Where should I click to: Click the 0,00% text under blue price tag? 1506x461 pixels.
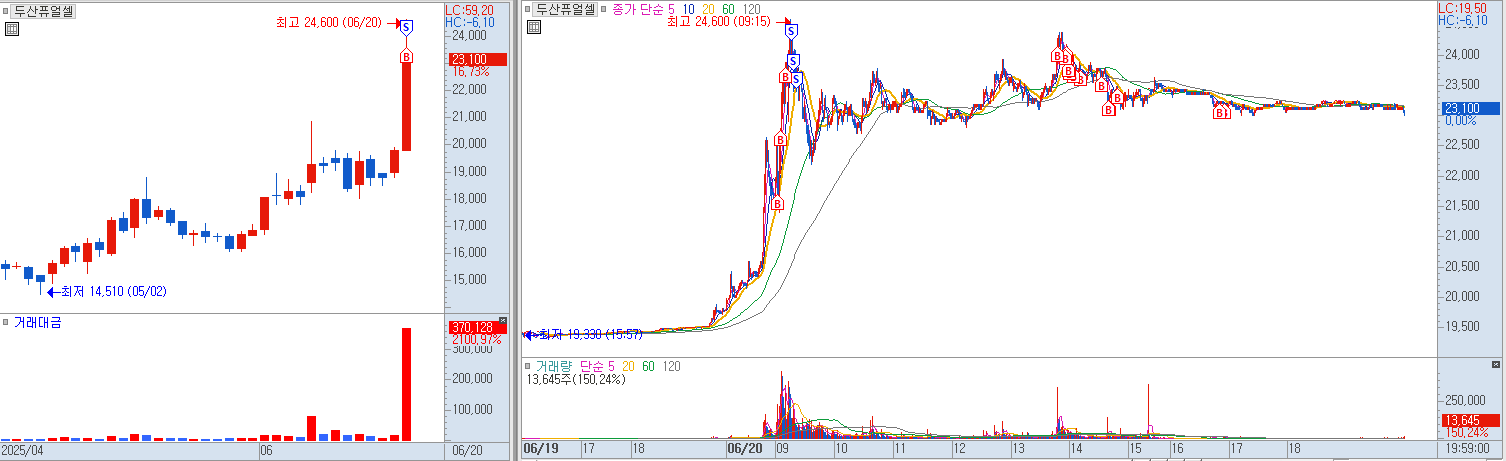(x=1461, y=121)
